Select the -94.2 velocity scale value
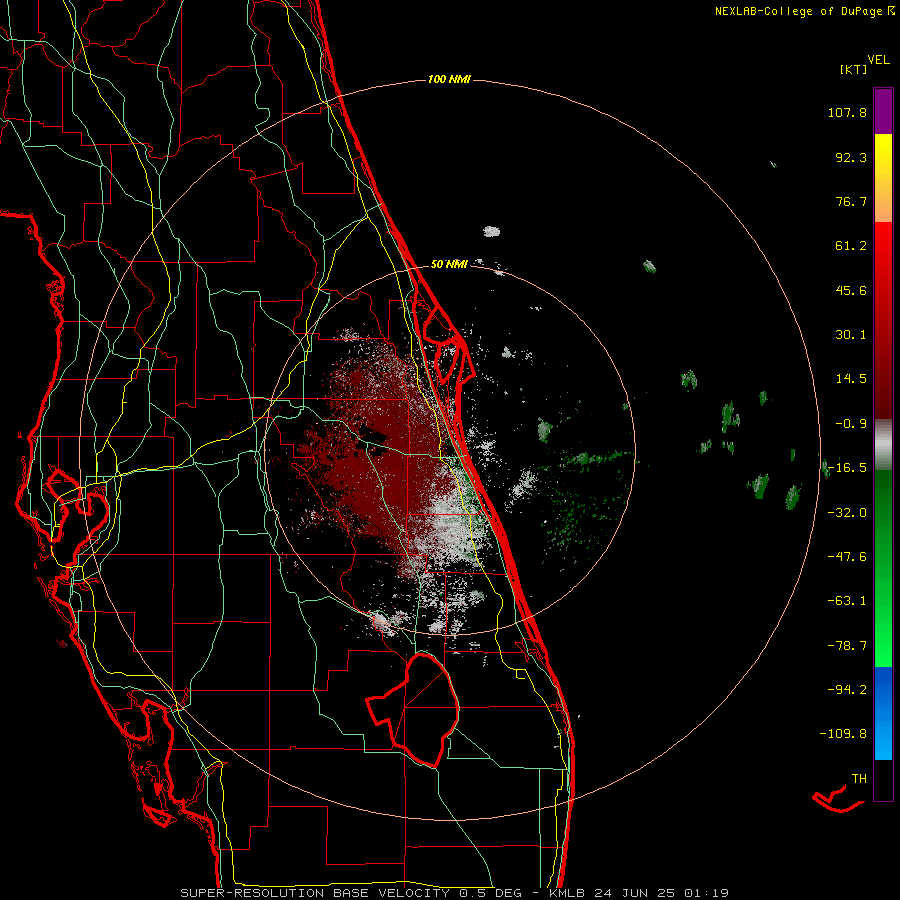Viewport: 900px width, 900px height. click(x=847, y=689)
